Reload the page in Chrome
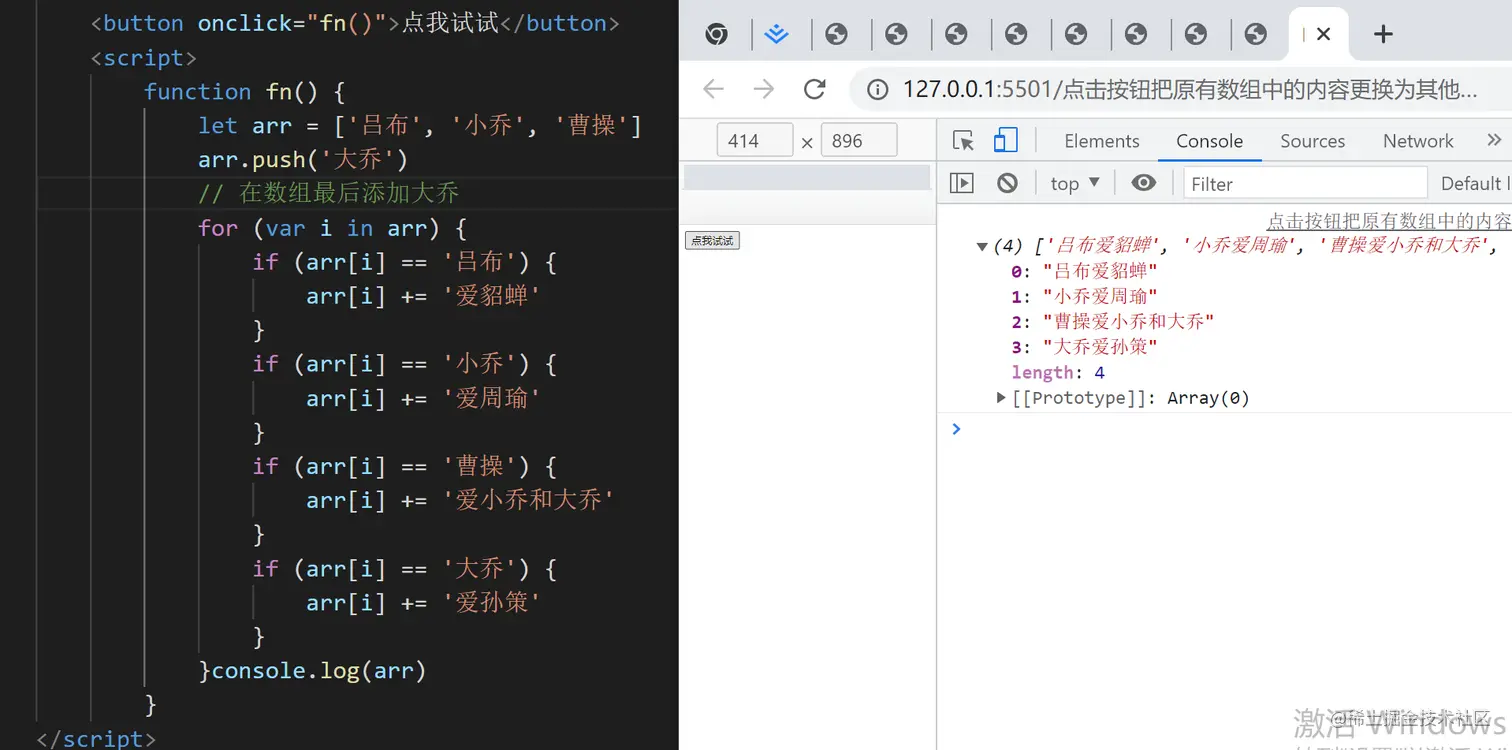 [x=815, y=89]
